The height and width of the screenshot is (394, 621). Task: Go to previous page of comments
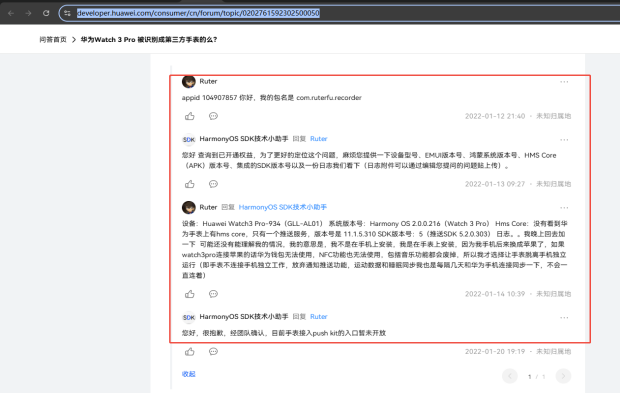pyautogui.click(x=510, y=376)
